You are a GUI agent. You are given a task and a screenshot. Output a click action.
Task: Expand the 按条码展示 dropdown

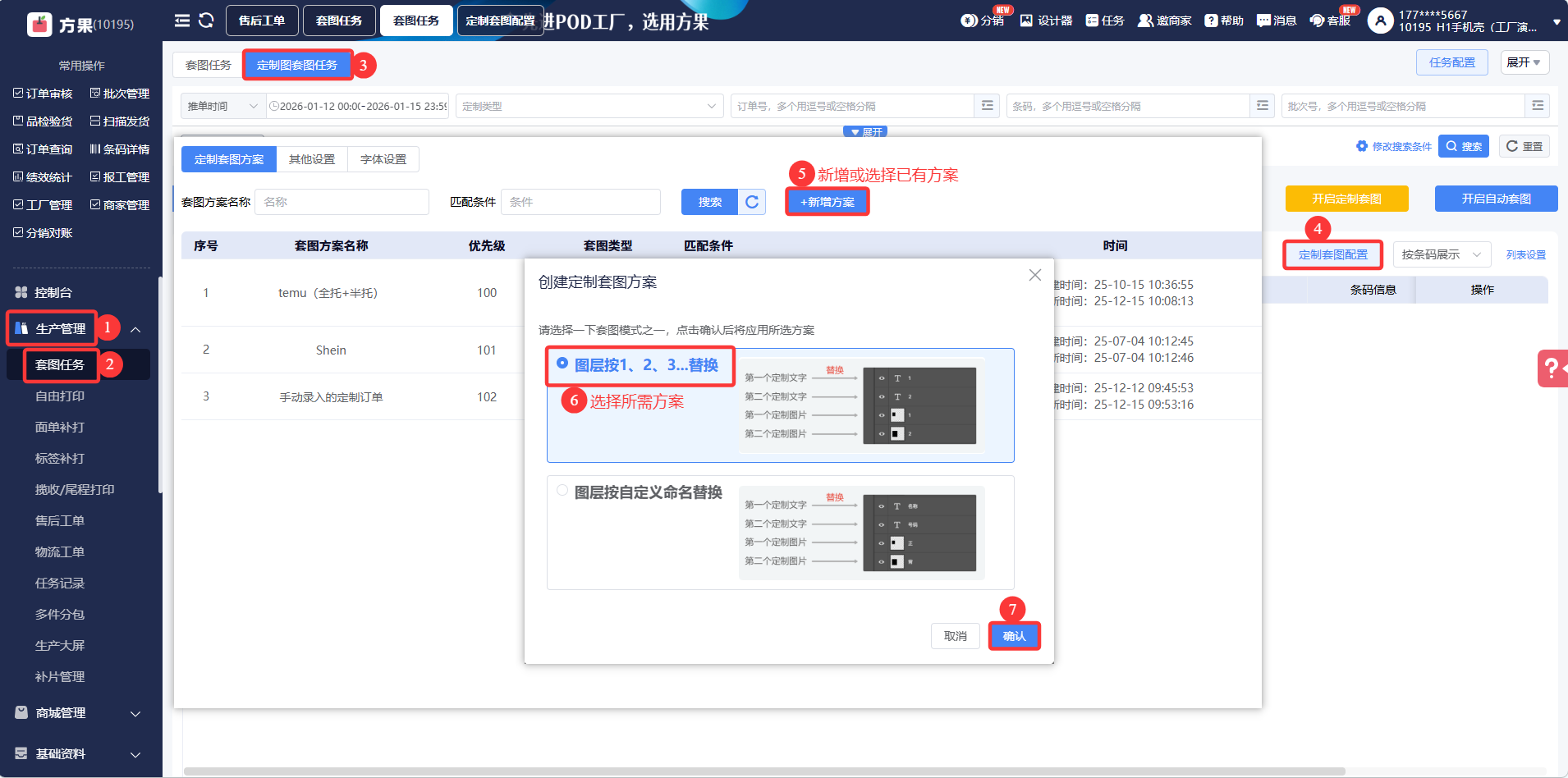coord(1441,254)
